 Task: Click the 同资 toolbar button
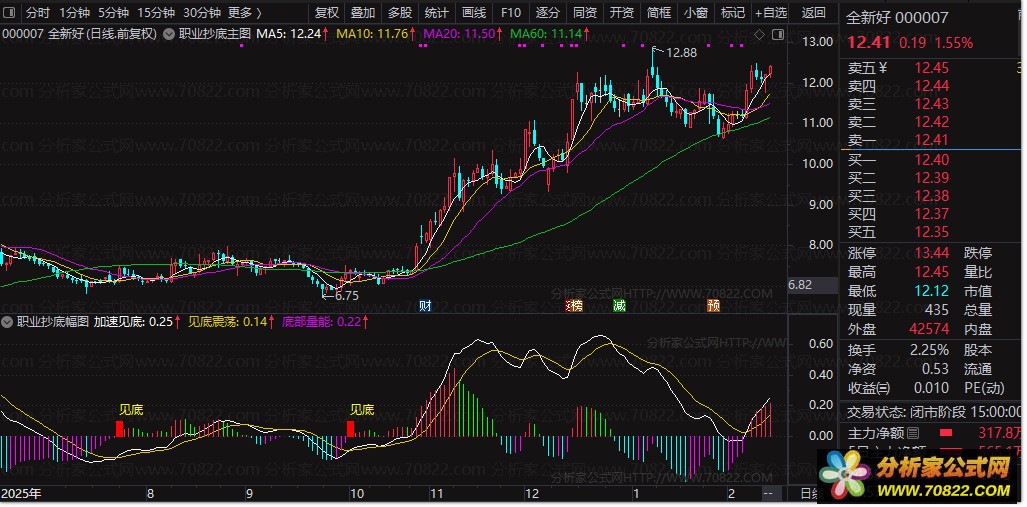coord(585,12)
